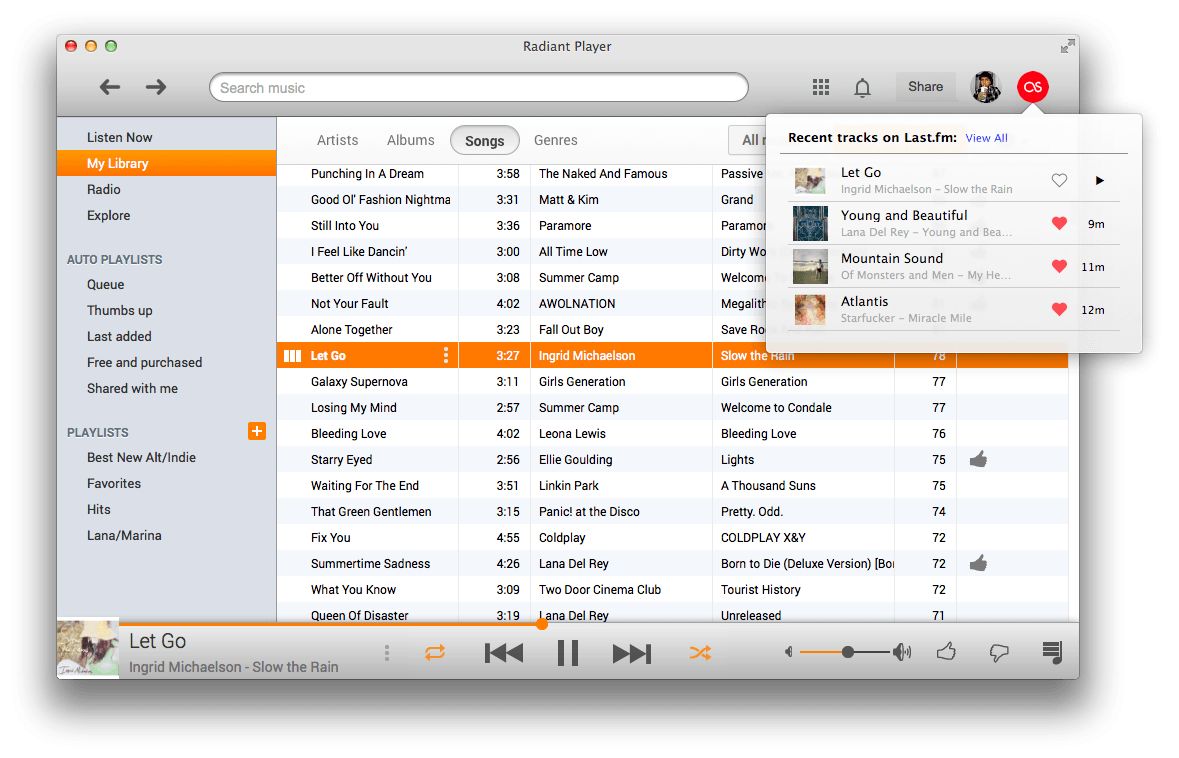Switch to the Albums tab
Viewport: 1179px width, 758px height.
[410, 140]
